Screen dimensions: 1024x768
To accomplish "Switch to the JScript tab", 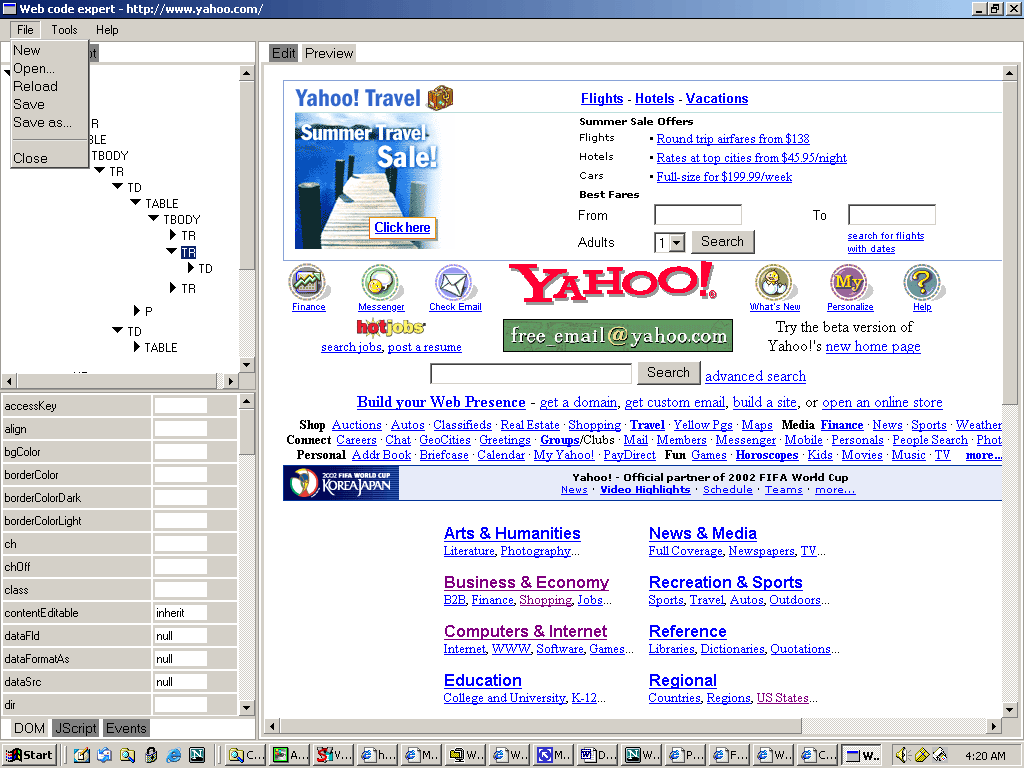I will click(x=76, y=728).
